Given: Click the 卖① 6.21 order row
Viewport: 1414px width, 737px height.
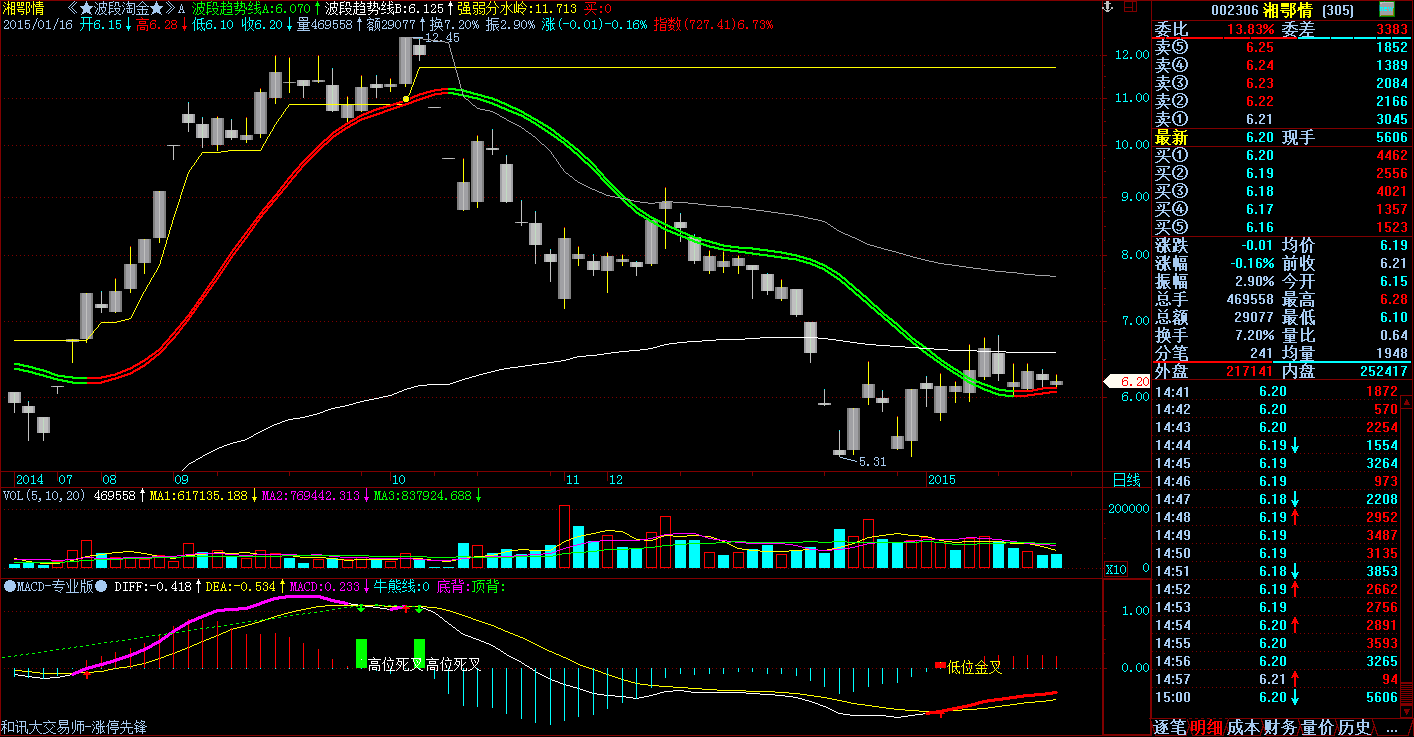Looking at the screenshot, I should pyautogui.click(x=1281, y=119).
